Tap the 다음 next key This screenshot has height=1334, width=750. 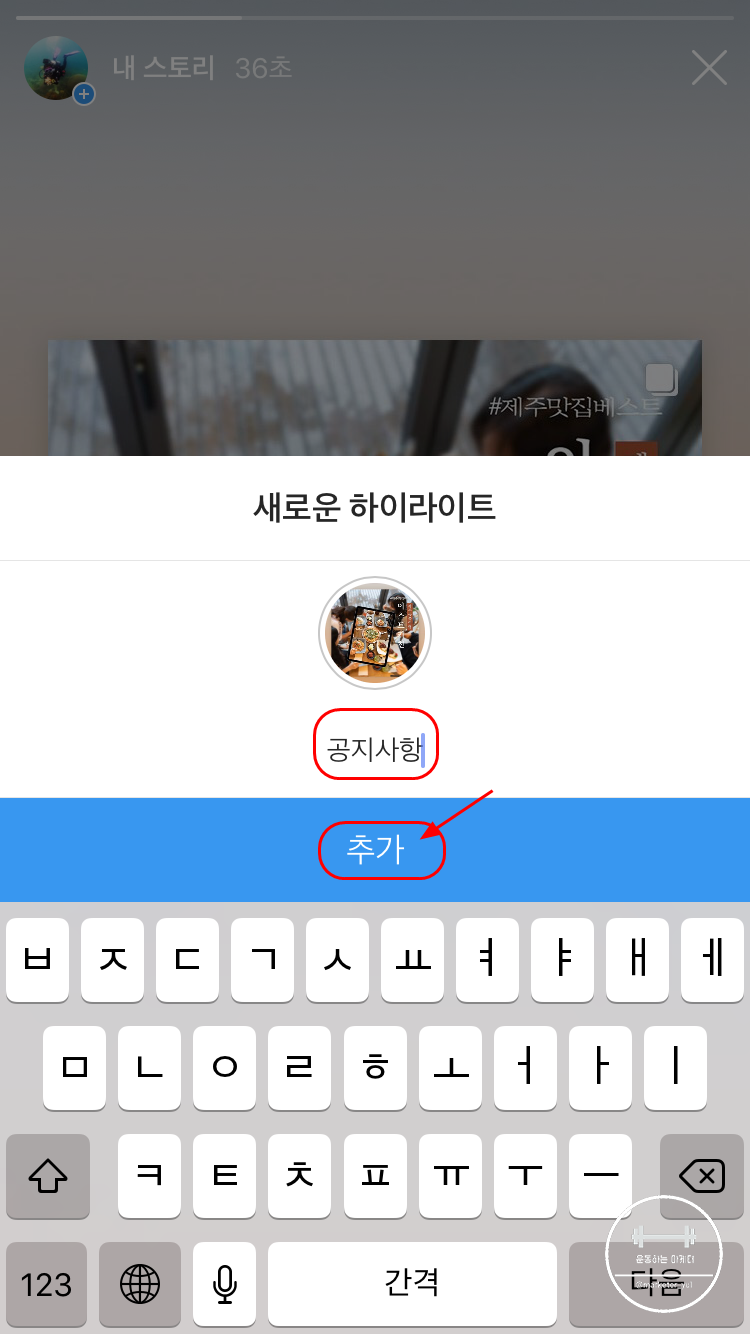coord(656,1284)
